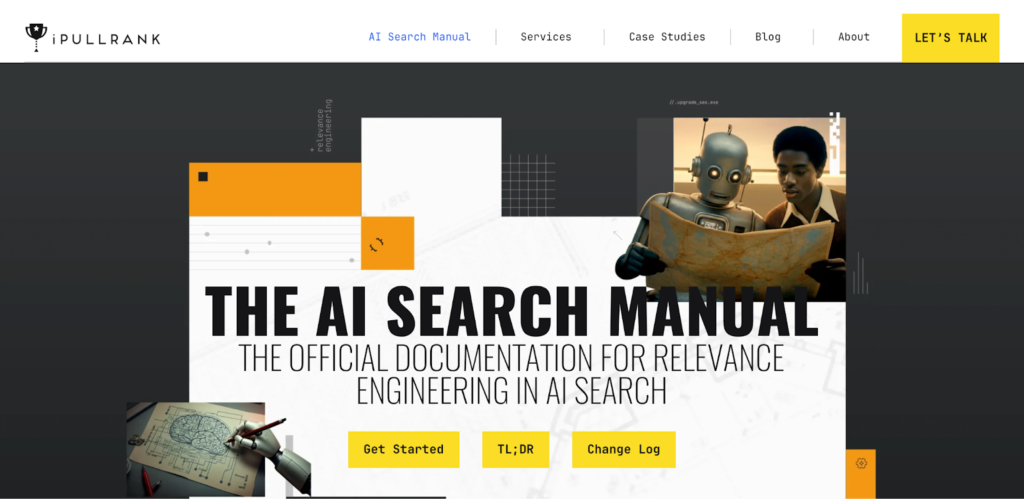
Task: Click the white grid pattern graphic
Action: (528, 185)
